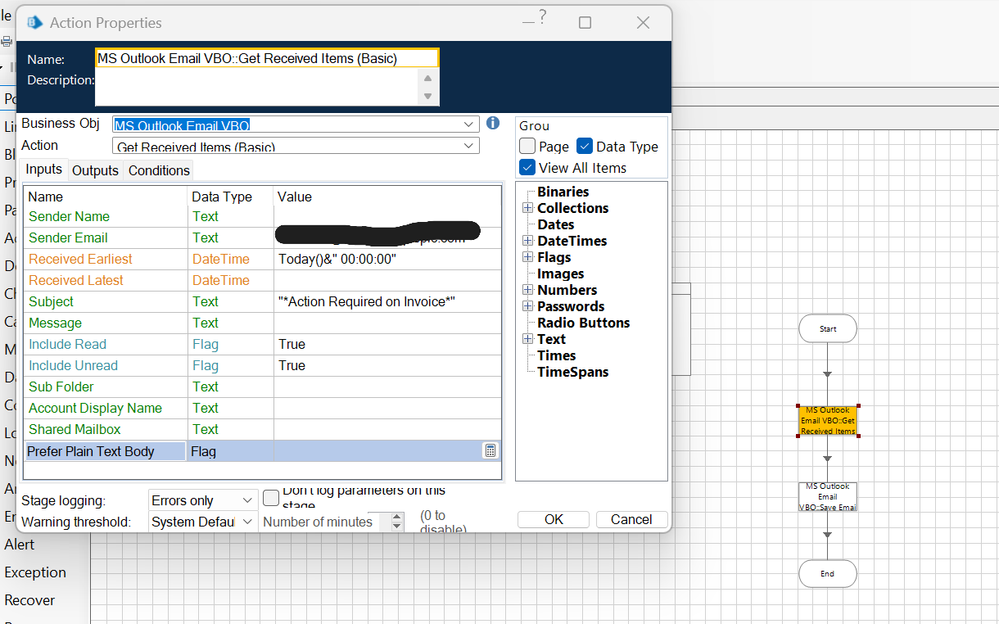This screenshot has width=999, height=624.
Task: Switch to the Inputs tab
Action: point(44,170)
